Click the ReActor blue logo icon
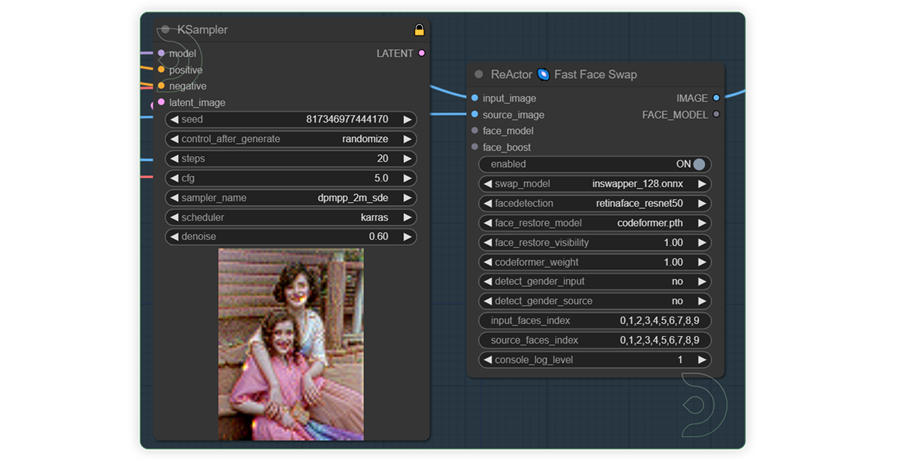 (543, 75)
